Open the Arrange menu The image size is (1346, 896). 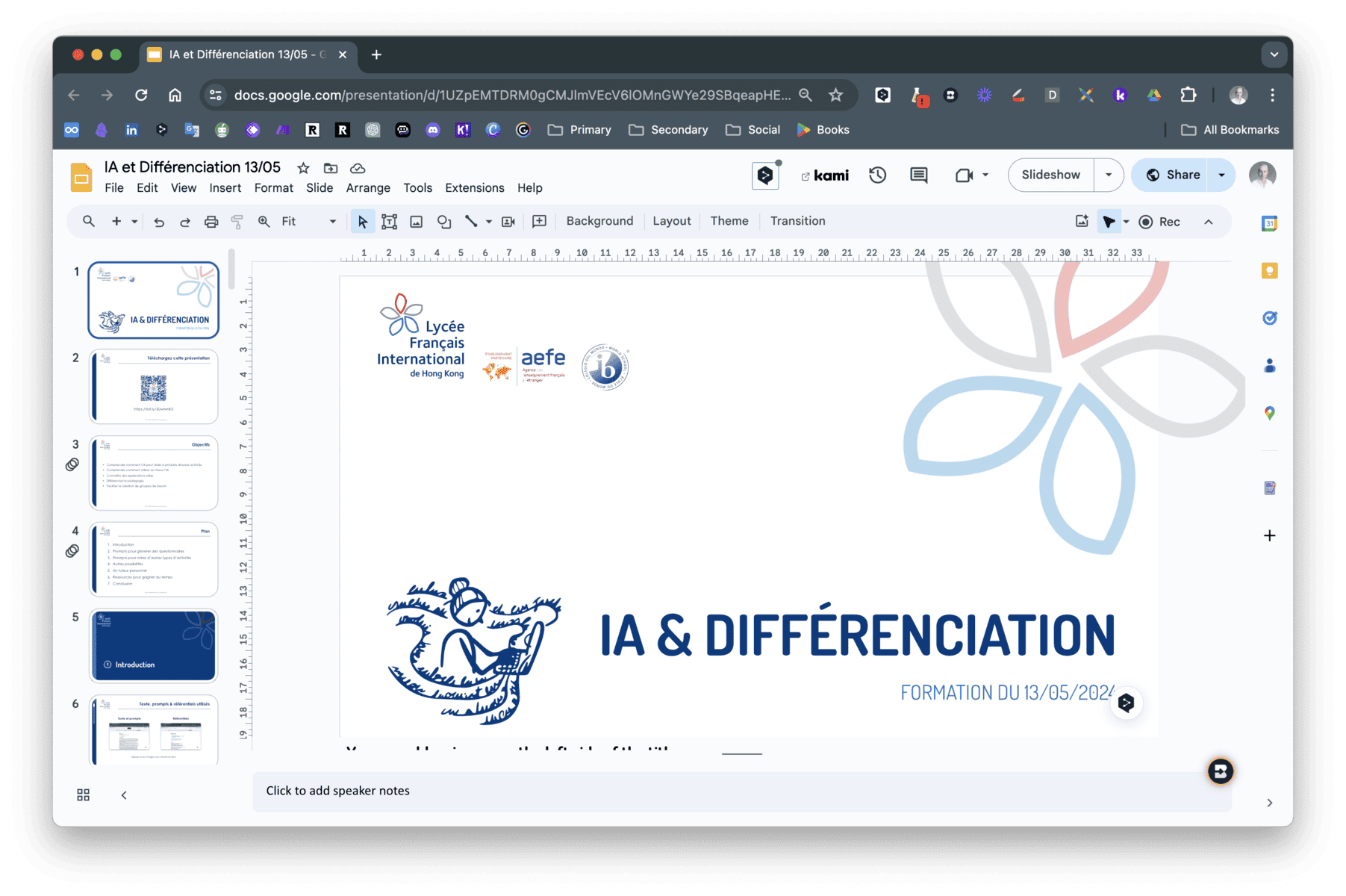pos(368,188)
